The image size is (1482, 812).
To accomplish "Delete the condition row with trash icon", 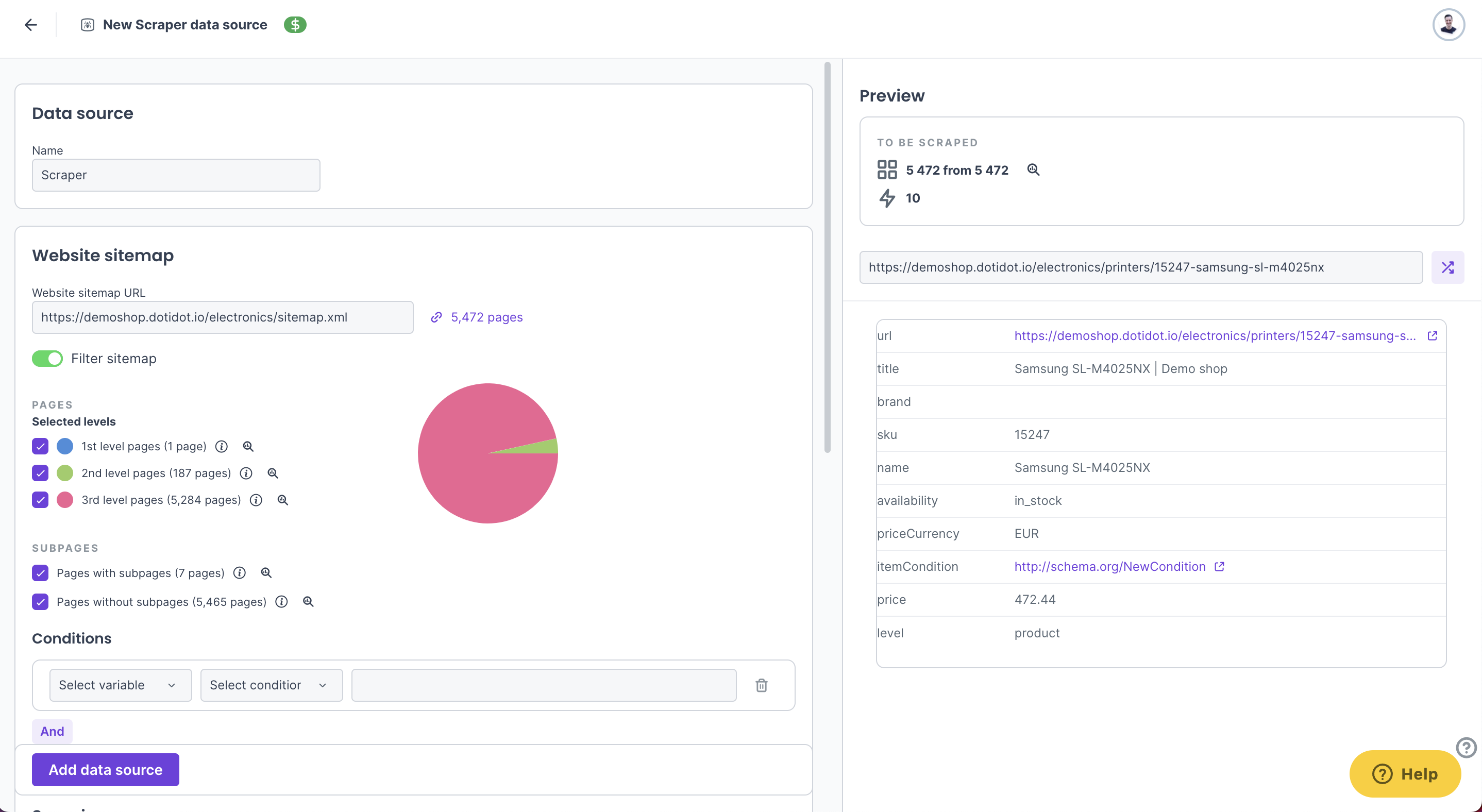I will pos(761,685).
